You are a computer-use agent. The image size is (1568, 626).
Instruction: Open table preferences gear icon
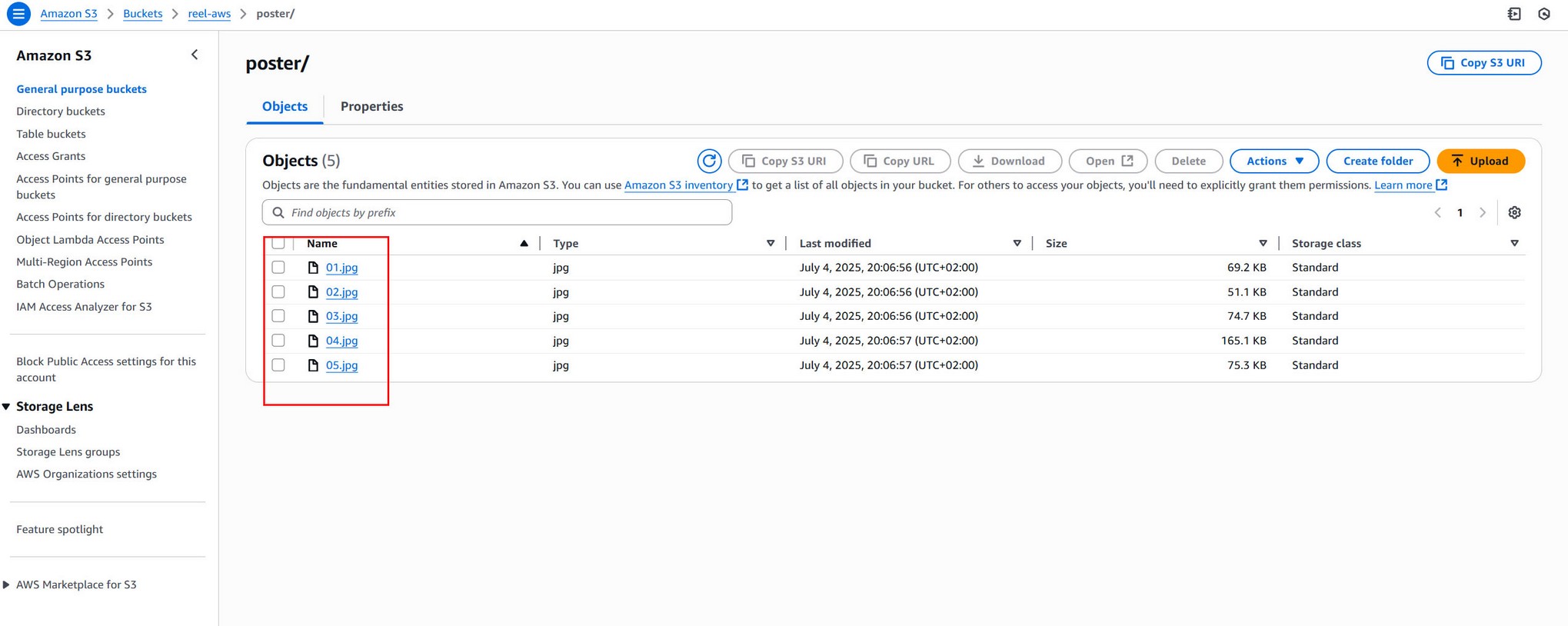pyautogui.click(x=1514, y=213)
